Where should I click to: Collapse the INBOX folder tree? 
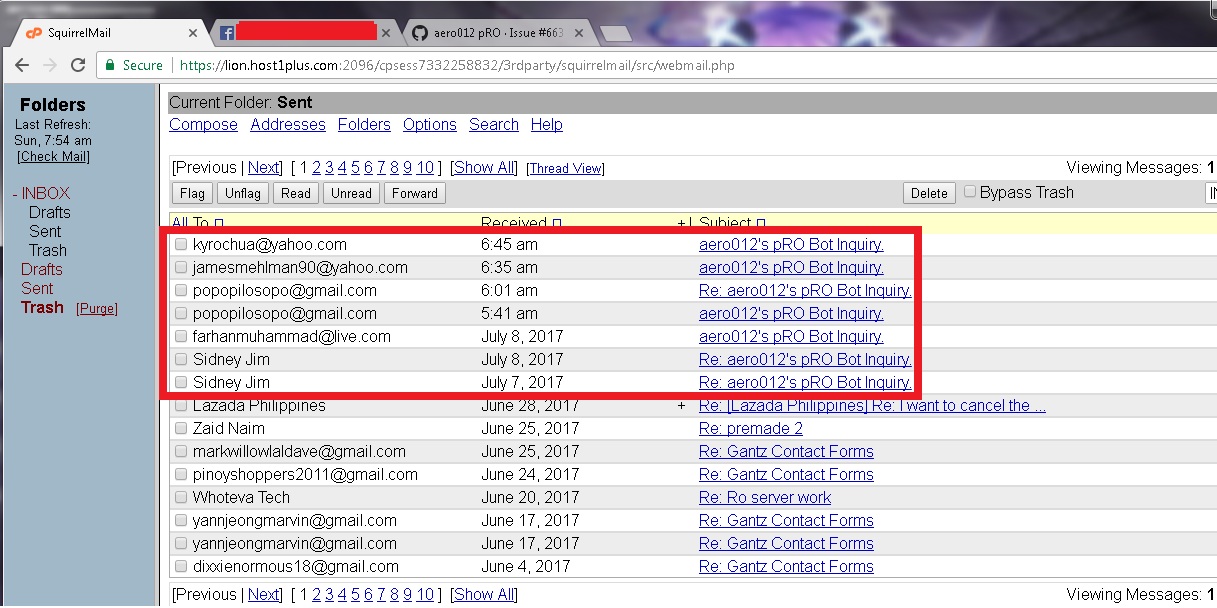[15, 193]
